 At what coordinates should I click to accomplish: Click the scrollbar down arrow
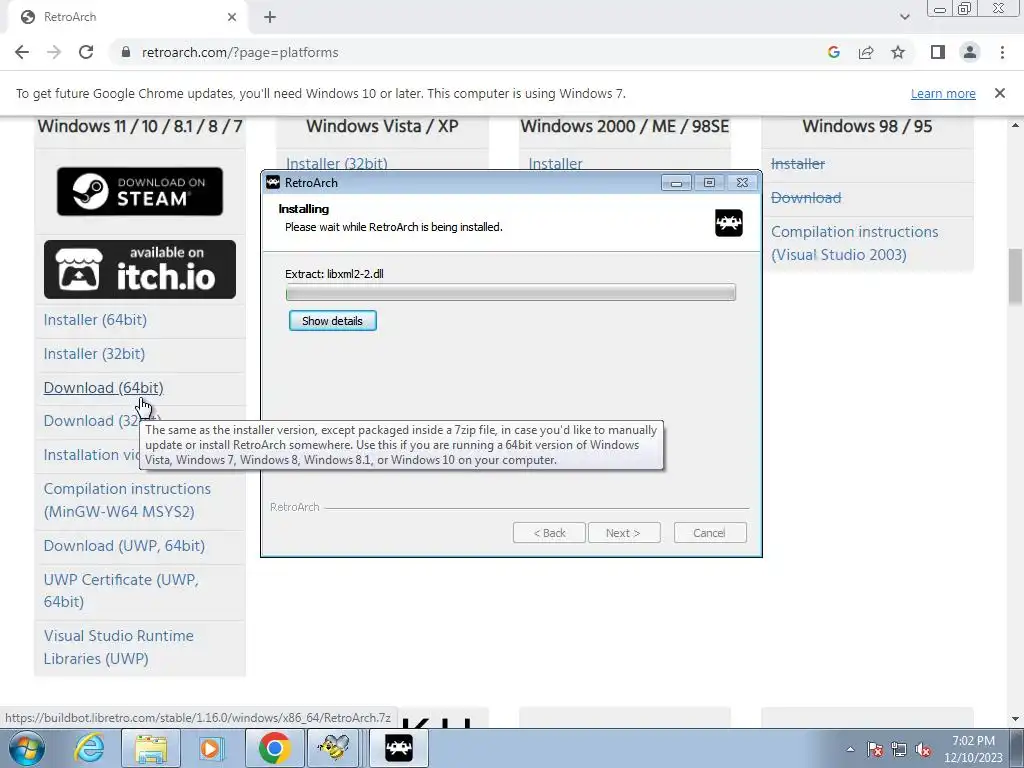[x=1015, y=719]
